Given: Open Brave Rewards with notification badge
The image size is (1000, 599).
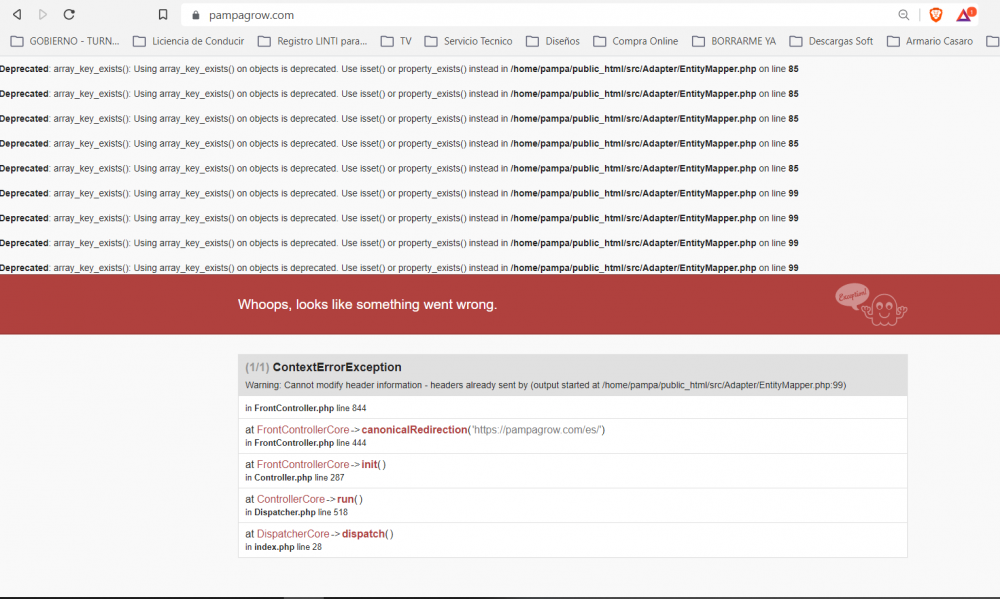Looking at the screenshot, I should point(963,14).
